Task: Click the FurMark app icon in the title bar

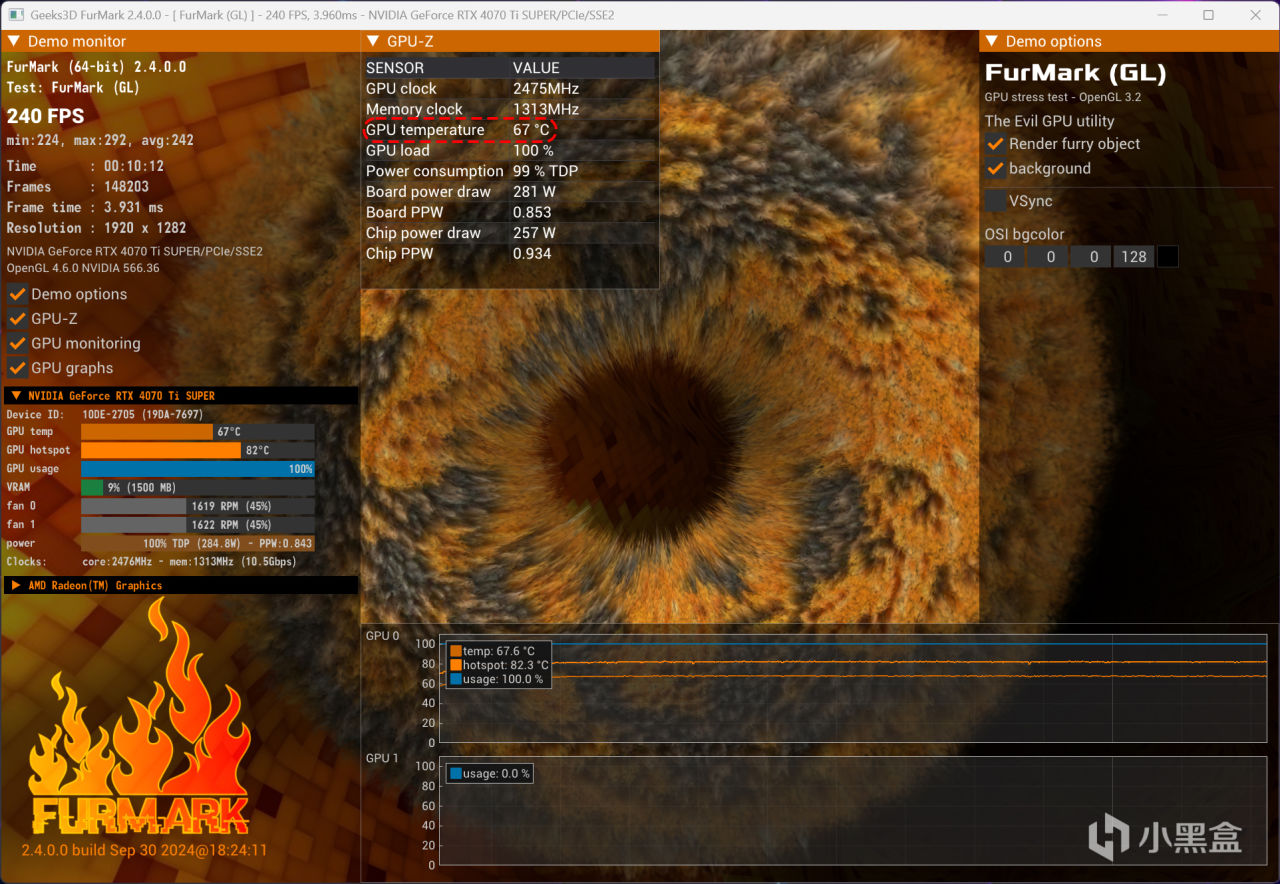Action: (16, 15)
